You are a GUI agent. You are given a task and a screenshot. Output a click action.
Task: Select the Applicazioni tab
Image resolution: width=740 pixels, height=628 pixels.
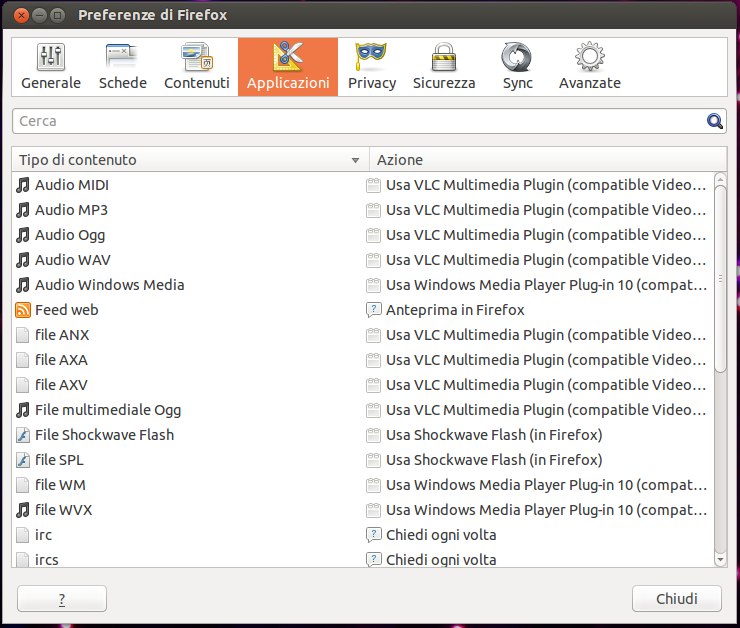(x=288, y=67)
